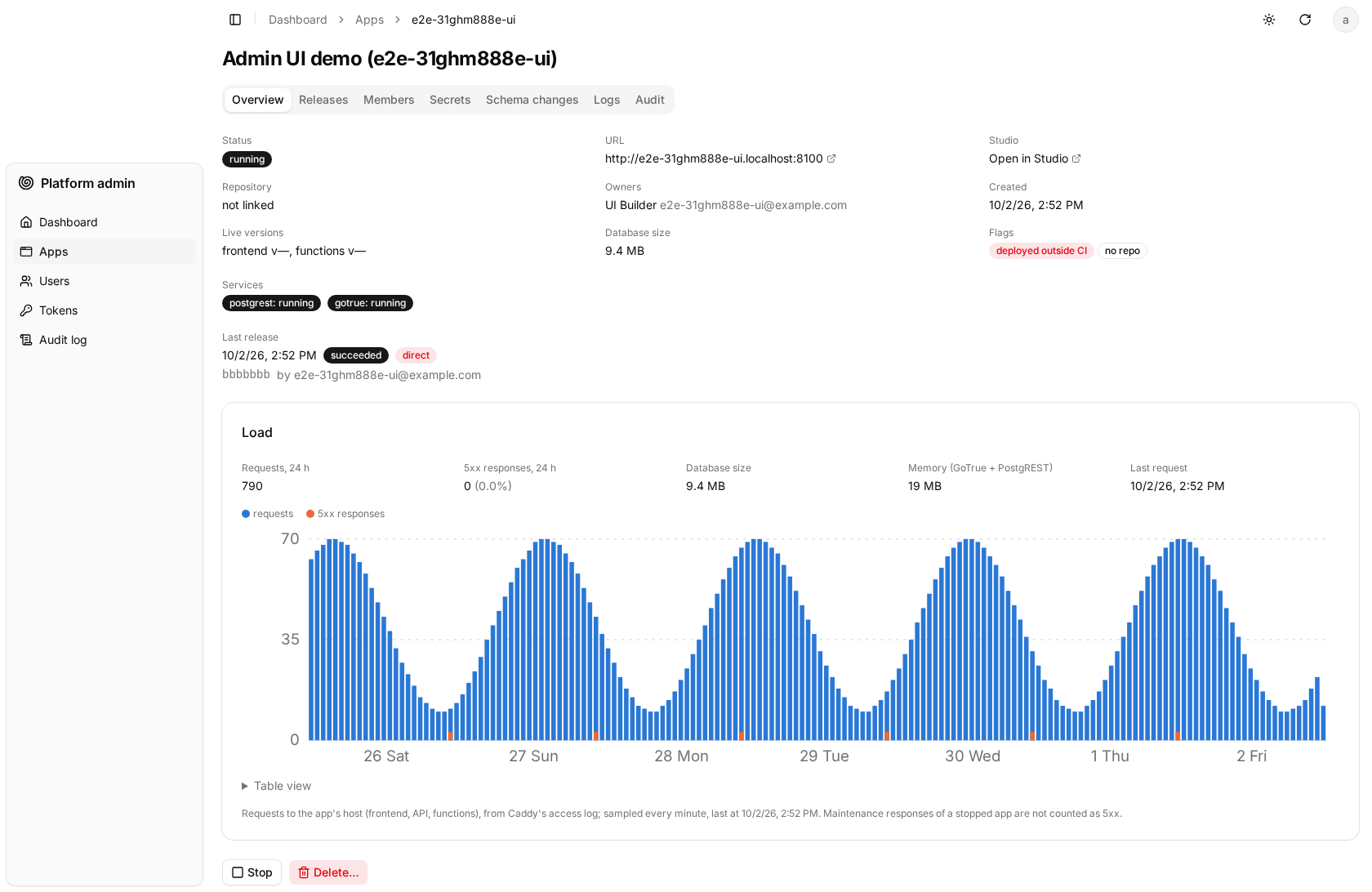Select Tokens in the sidebar
The image size is (1372, 892).
click(105, 310)
